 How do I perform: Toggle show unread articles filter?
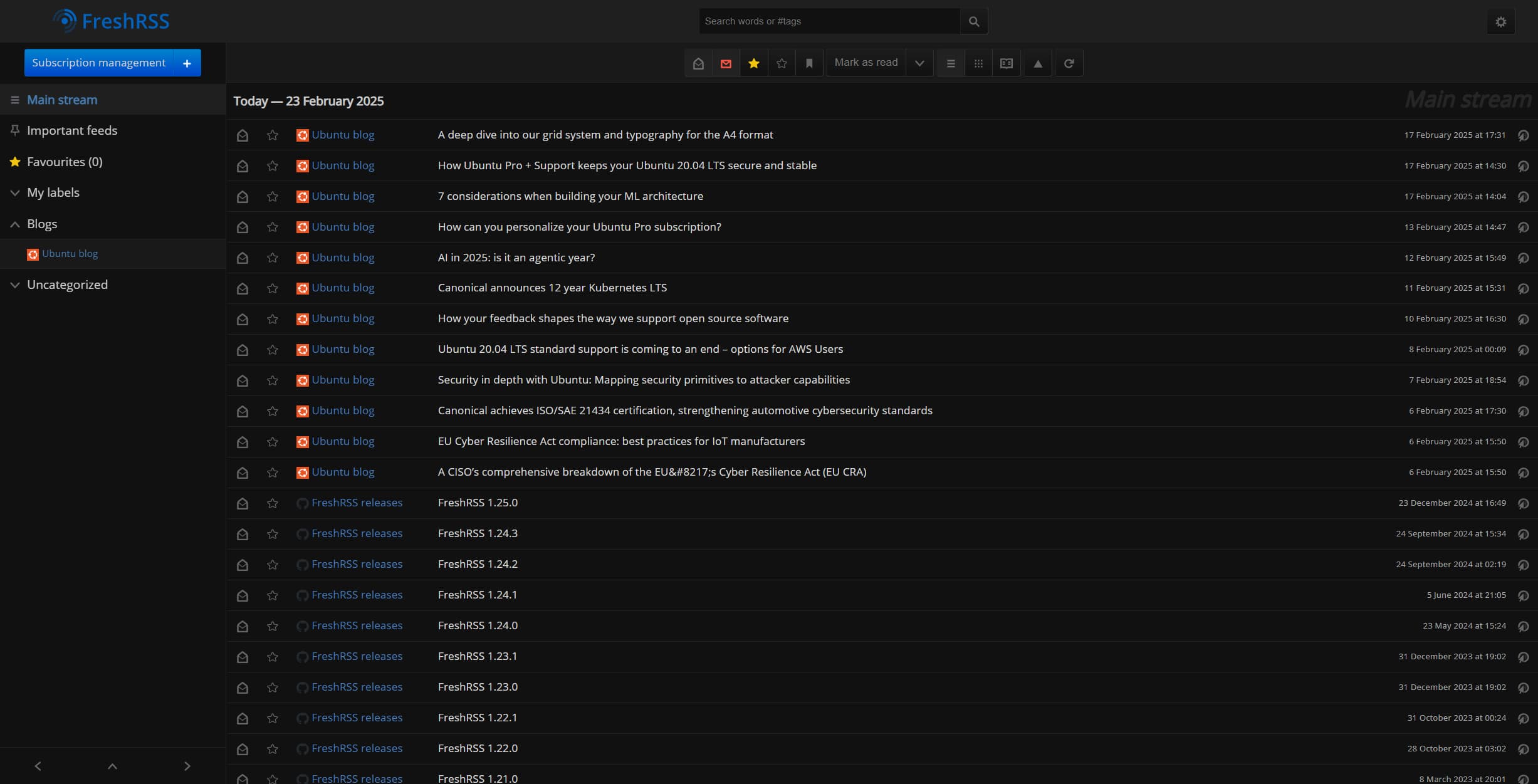tap(726, 63)
